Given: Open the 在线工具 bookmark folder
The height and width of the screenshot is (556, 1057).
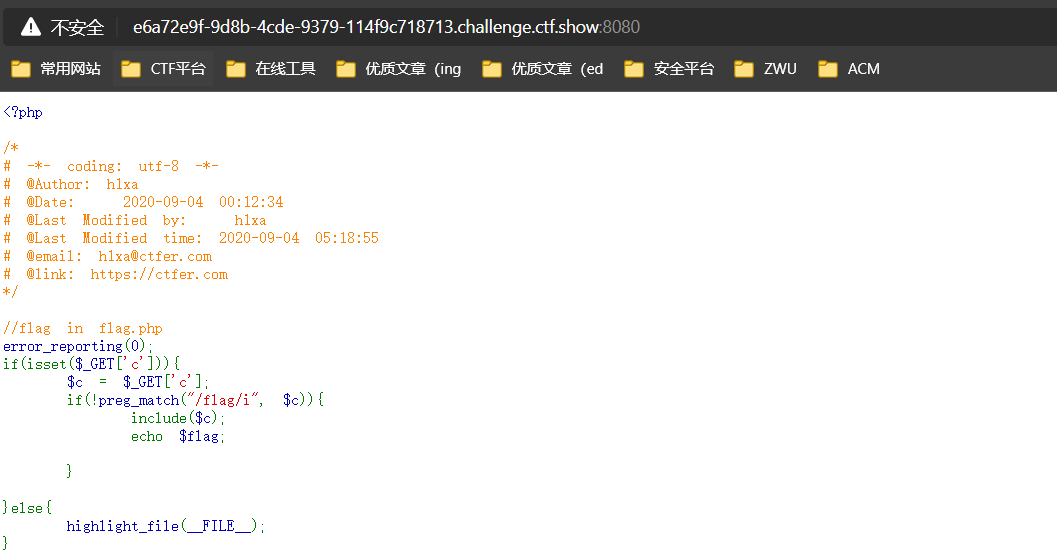Looking at the screenshot, I should coord(271,69).
